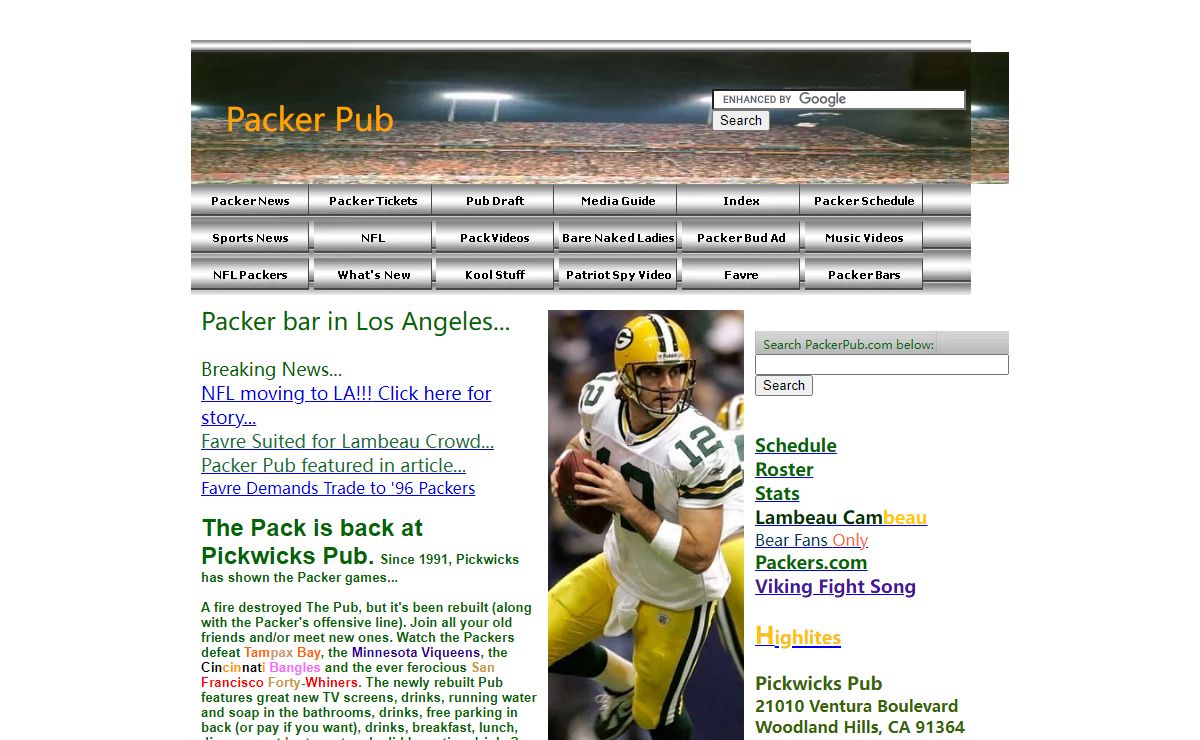Select the Index nav button
This screenshot has width=1200, height=740.
coord(741,200)
